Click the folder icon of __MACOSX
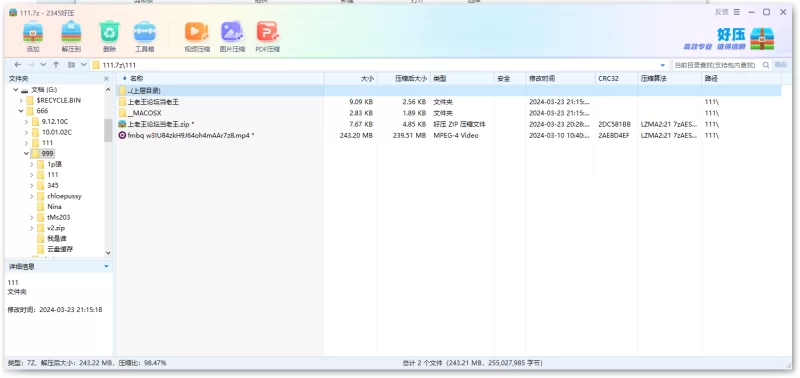Screen dimensions: 800x378 click(x=122, y=113)
